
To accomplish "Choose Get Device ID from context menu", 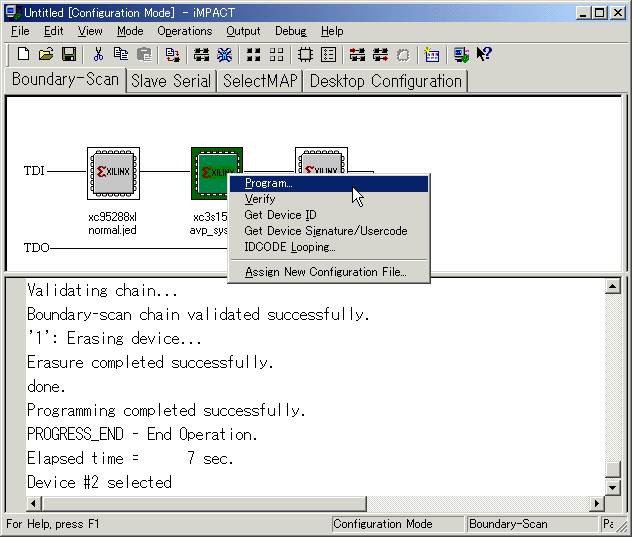I will click(329, 215).
